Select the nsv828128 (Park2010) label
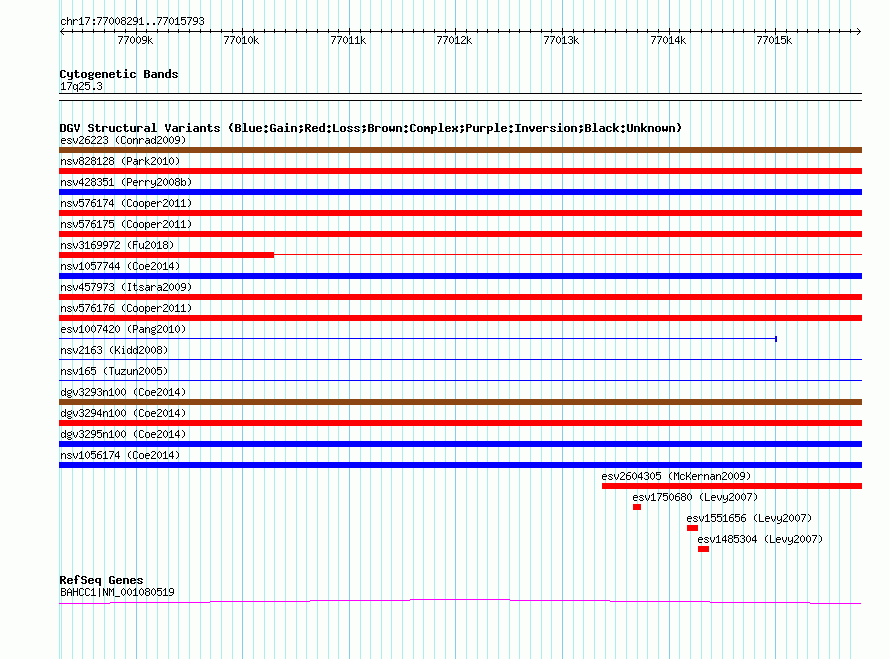The height and width of the screenshot is (659, 890). (119, 161)
